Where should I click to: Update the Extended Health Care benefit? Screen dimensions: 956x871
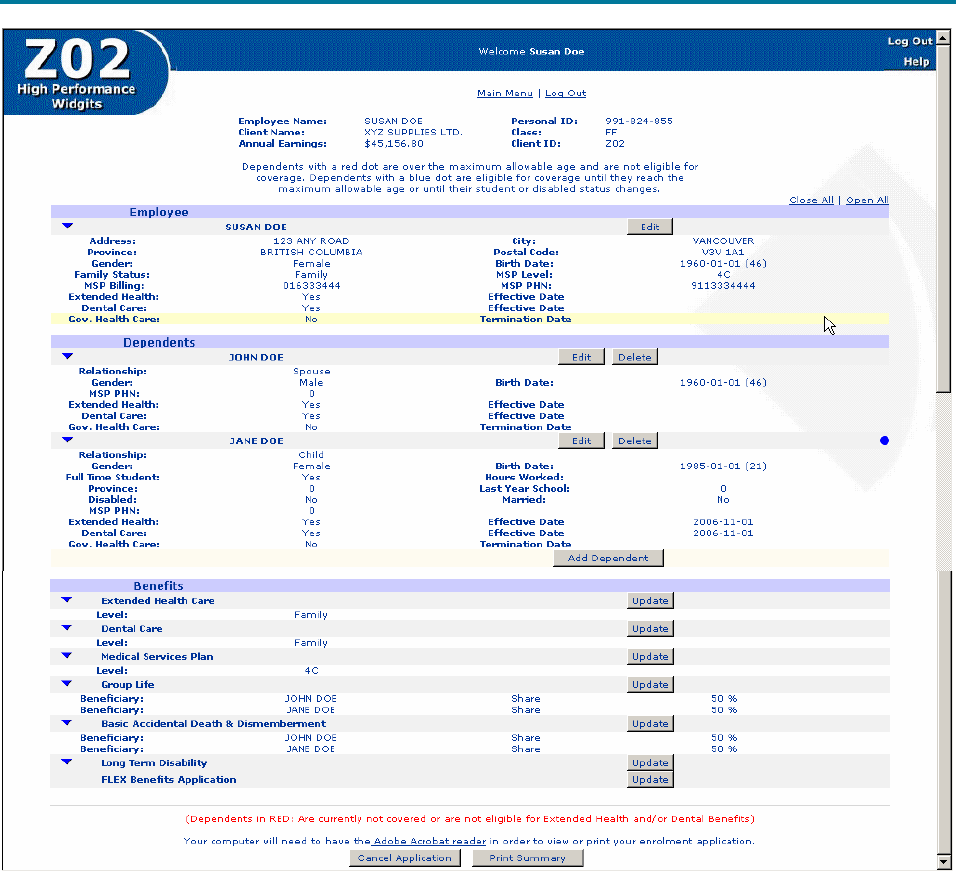[x=650, y=600]
